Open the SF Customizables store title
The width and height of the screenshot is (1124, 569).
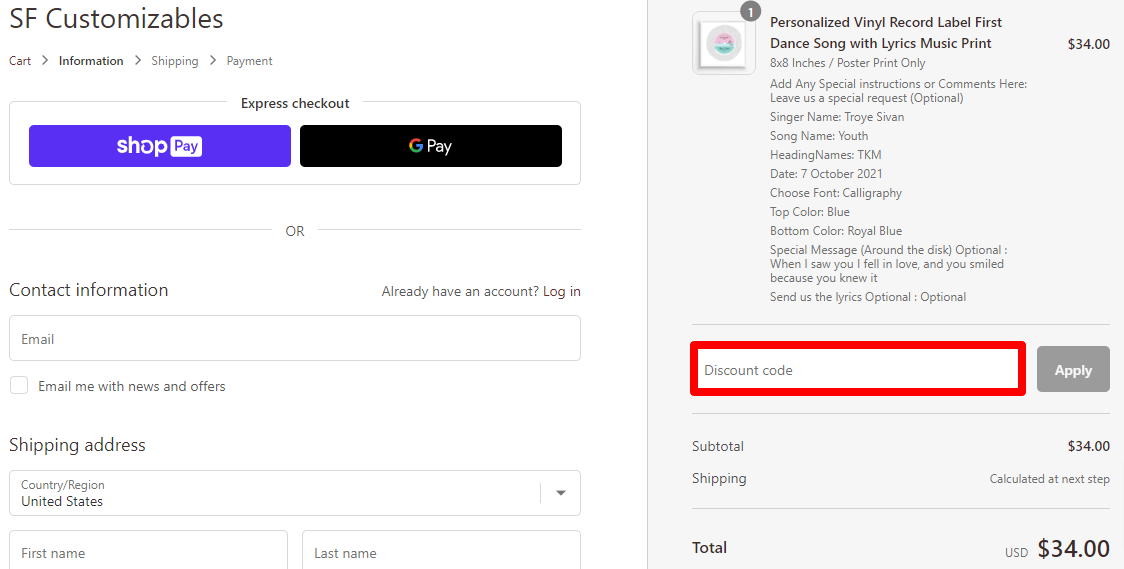click(x=116, y=18)
